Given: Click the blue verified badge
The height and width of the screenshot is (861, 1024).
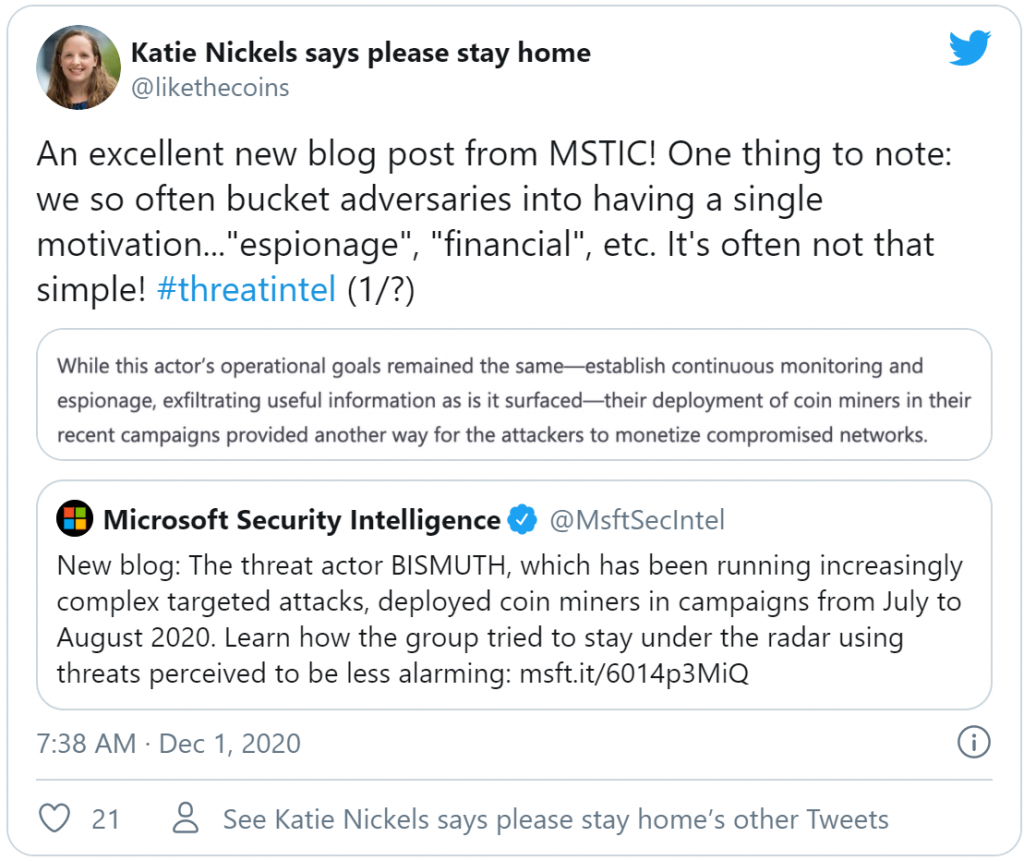Looking at the screenshot, I should coord(522,520).
